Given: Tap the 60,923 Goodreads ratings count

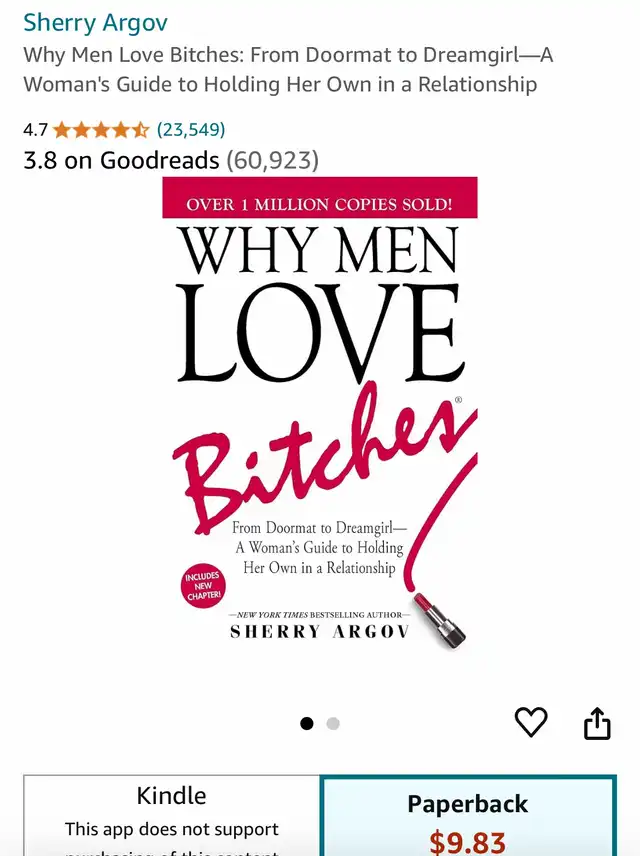Looking at the screenshot, I should click(x=272, y=160).
